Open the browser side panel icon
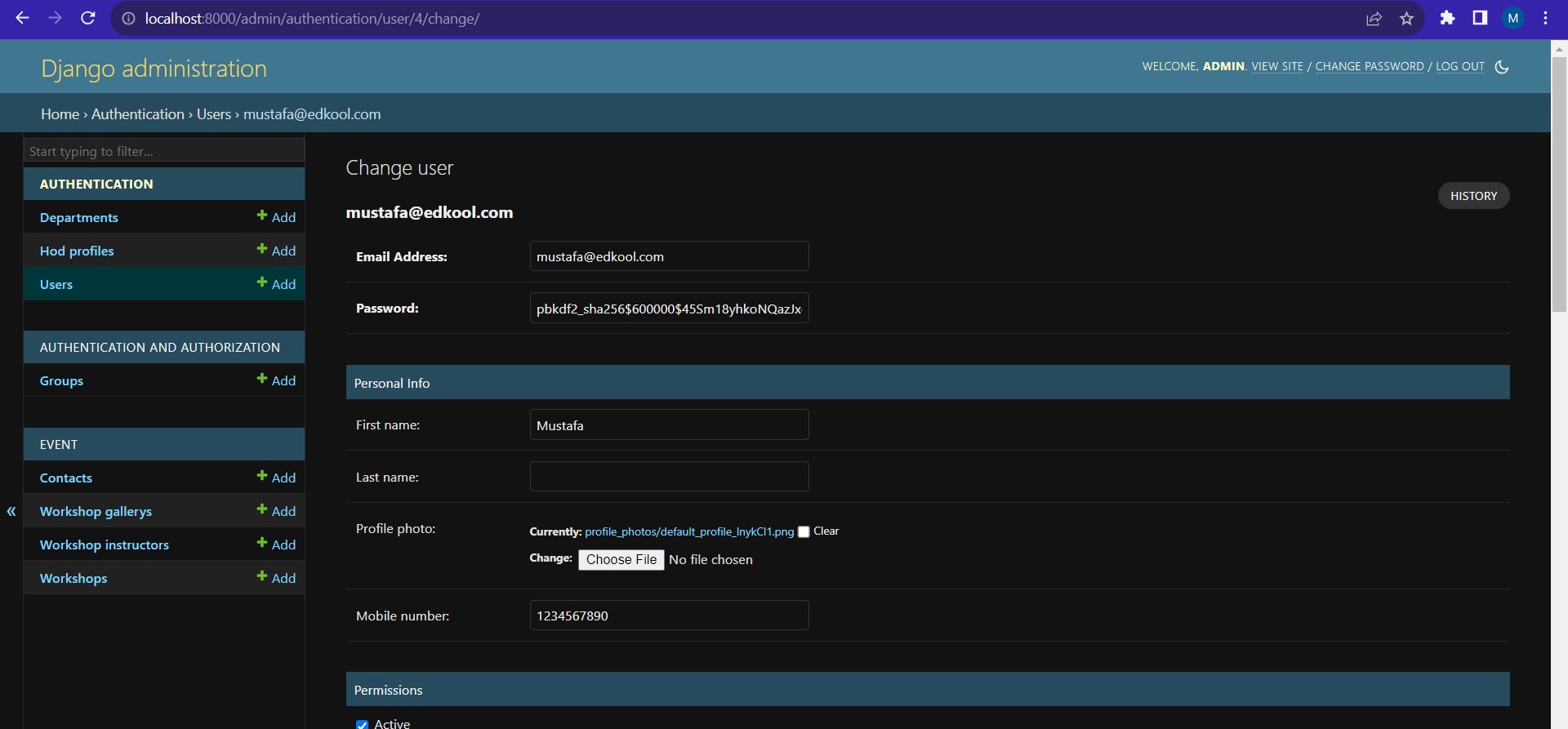 (1480, 18)
